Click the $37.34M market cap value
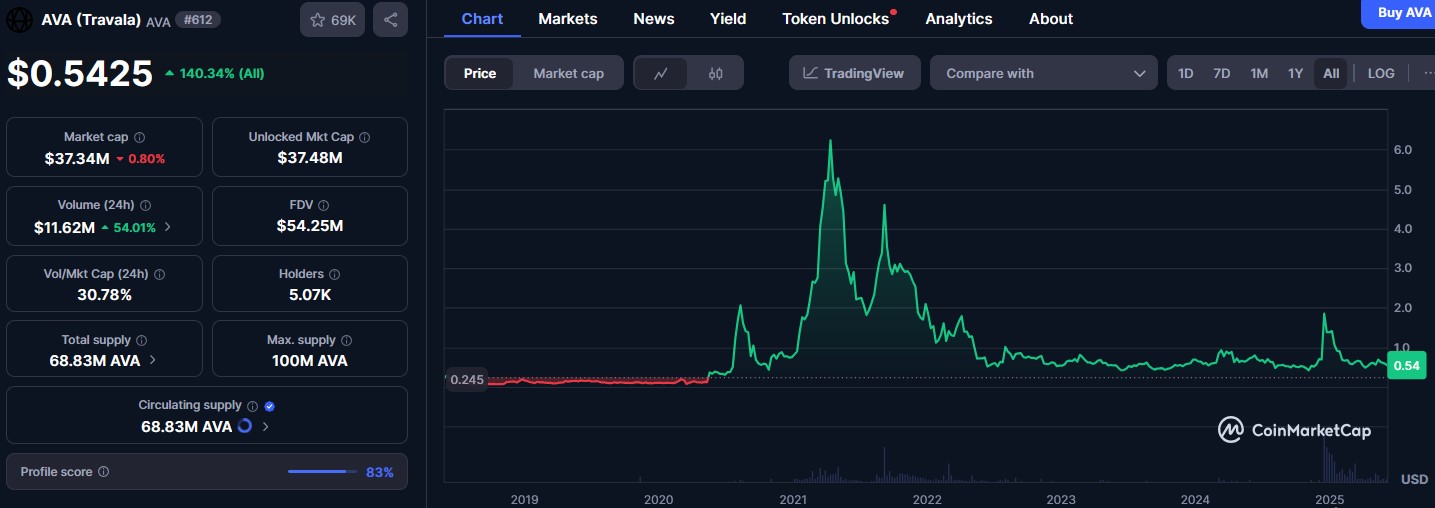This screenshot has width=1435, height=508. click(77, 158)
